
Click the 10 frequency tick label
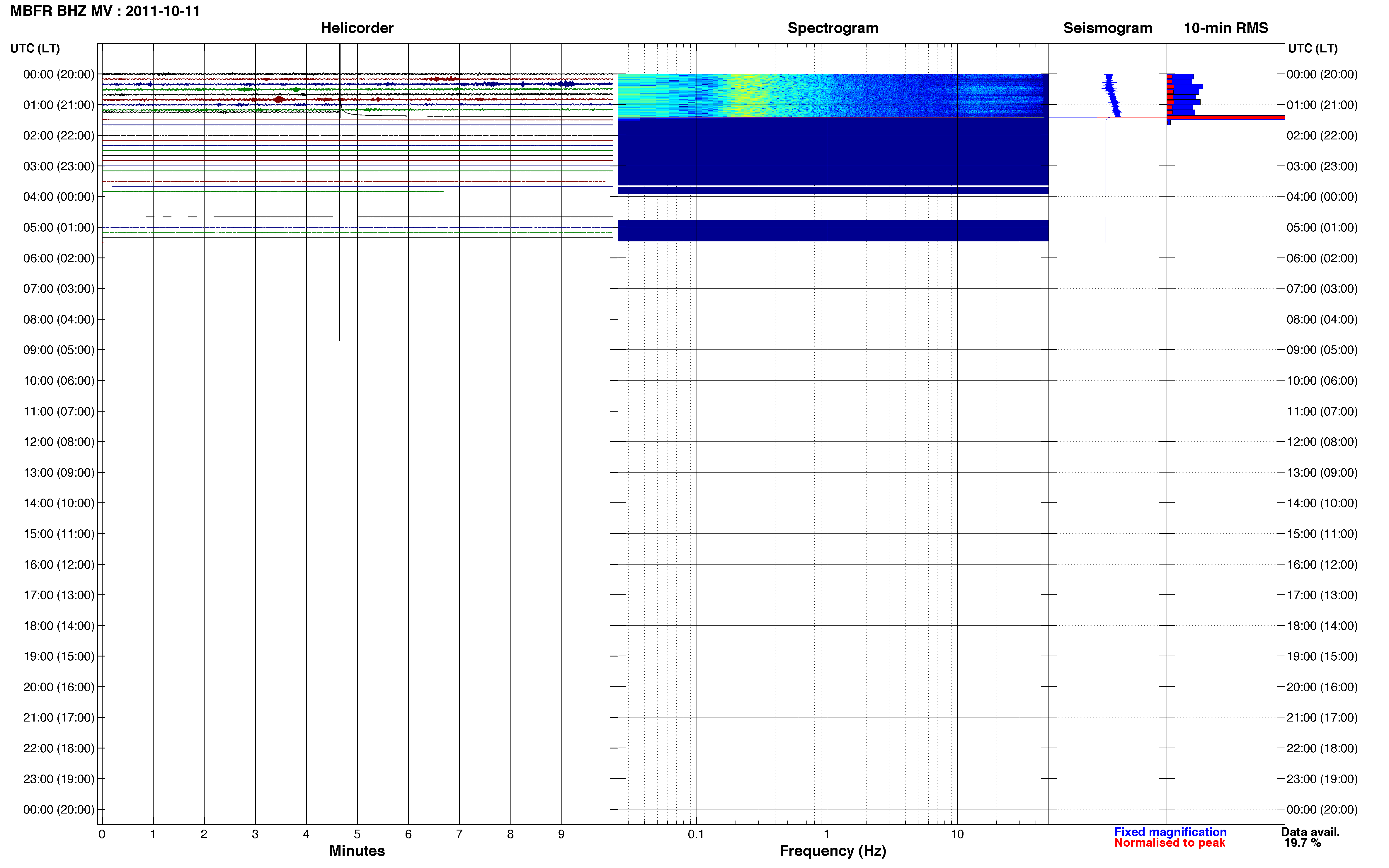coord(957,834)
